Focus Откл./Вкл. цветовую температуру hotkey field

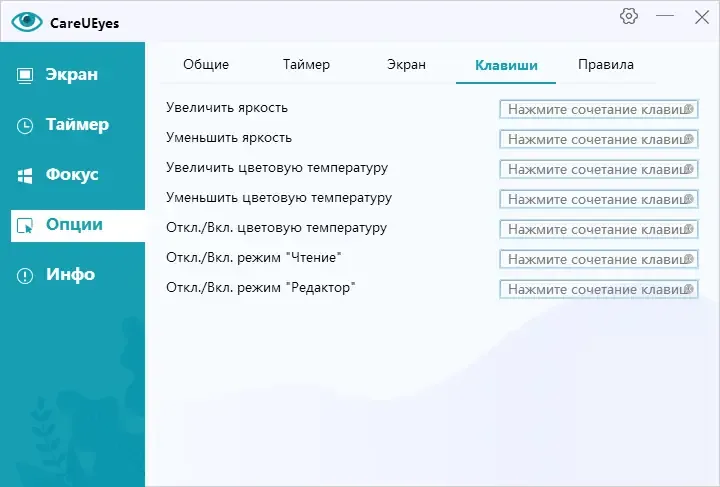[x=599, y=229]
